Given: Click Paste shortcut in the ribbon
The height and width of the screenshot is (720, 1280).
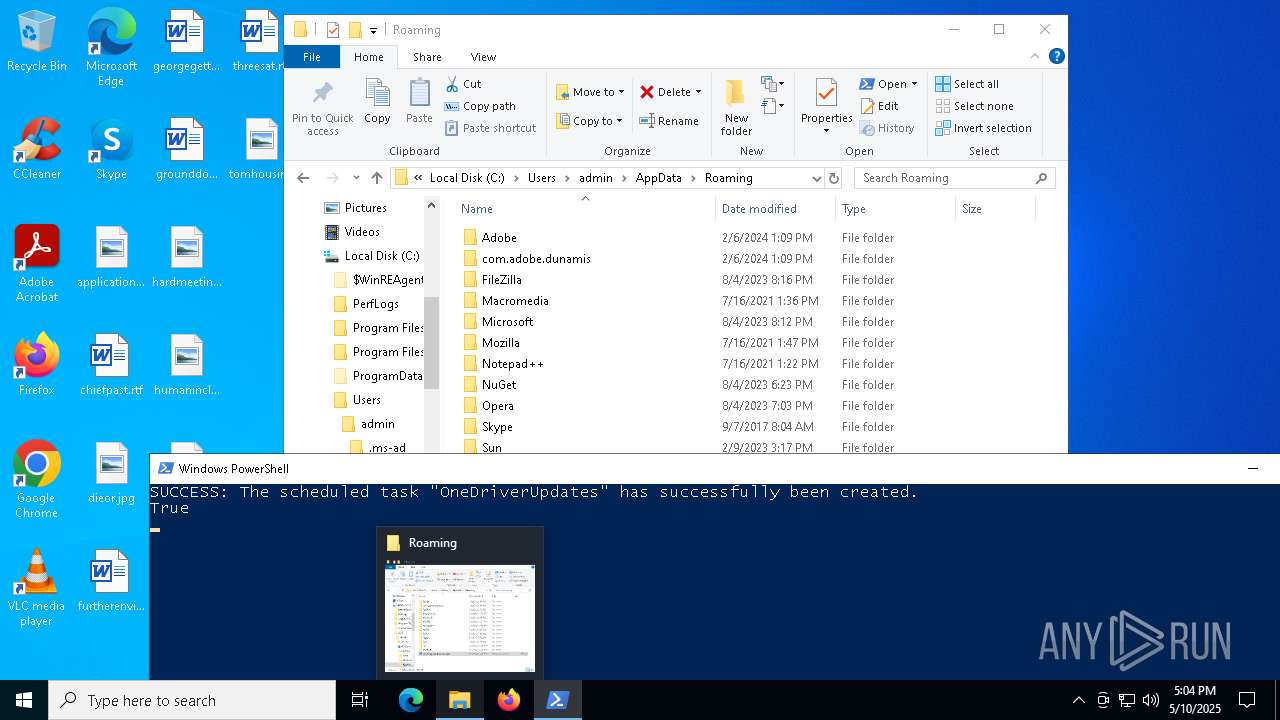Looking at the screenshot, I should 490,128.
